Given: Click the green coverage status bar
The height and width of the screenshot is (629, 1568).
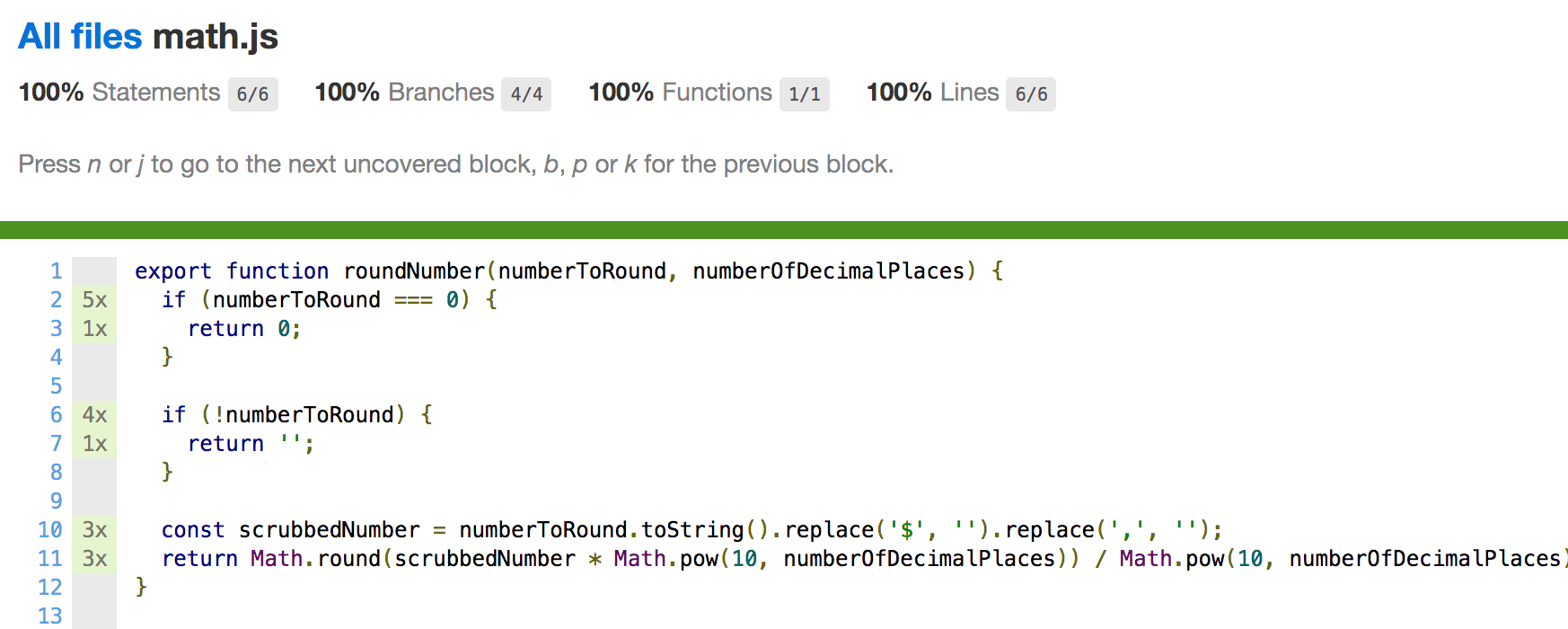Looking at the screenshot, I should (x=784, y=230).
